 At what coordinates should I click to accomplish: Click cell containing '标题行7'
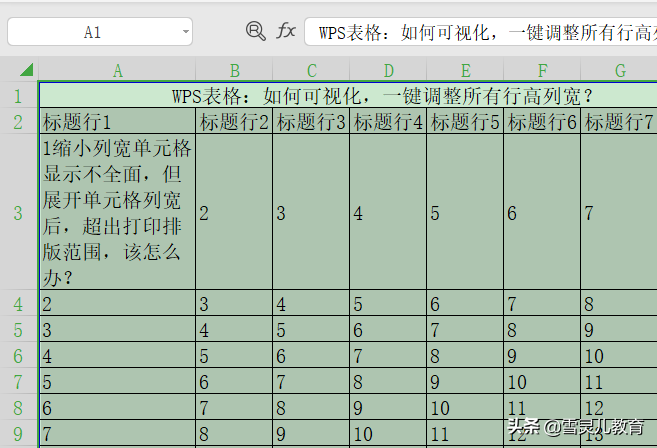click(x=619, y=122)
